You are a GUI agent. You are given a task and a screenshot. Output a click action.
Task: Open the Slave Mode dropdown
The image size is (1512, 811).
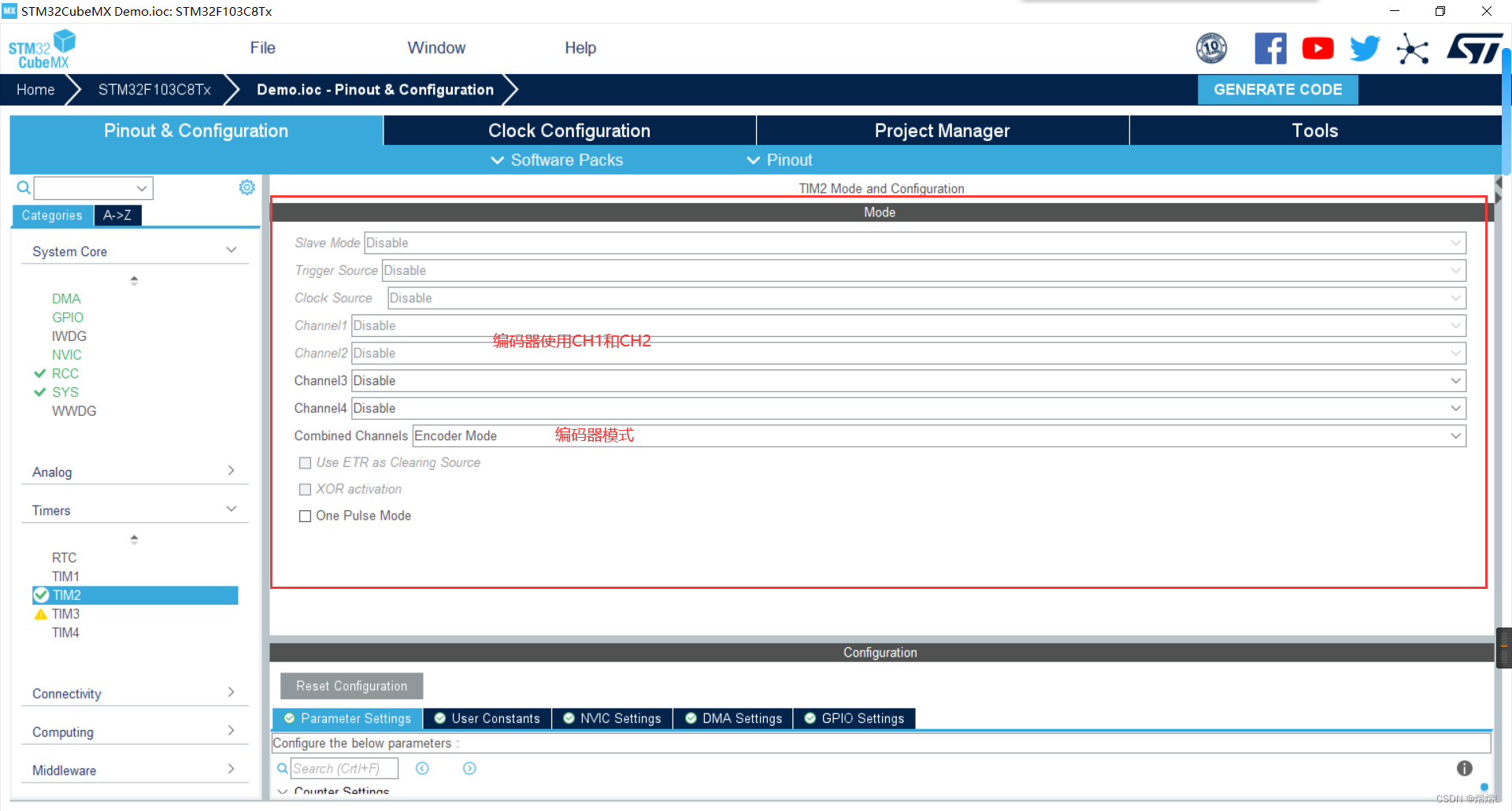click(x=915, y=243)
